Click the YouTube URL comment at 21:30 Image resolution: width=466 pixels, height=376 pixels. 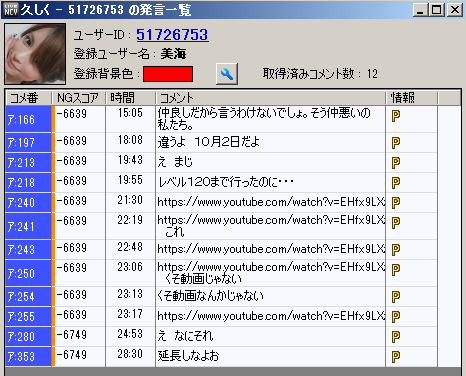tap(270, 203)
